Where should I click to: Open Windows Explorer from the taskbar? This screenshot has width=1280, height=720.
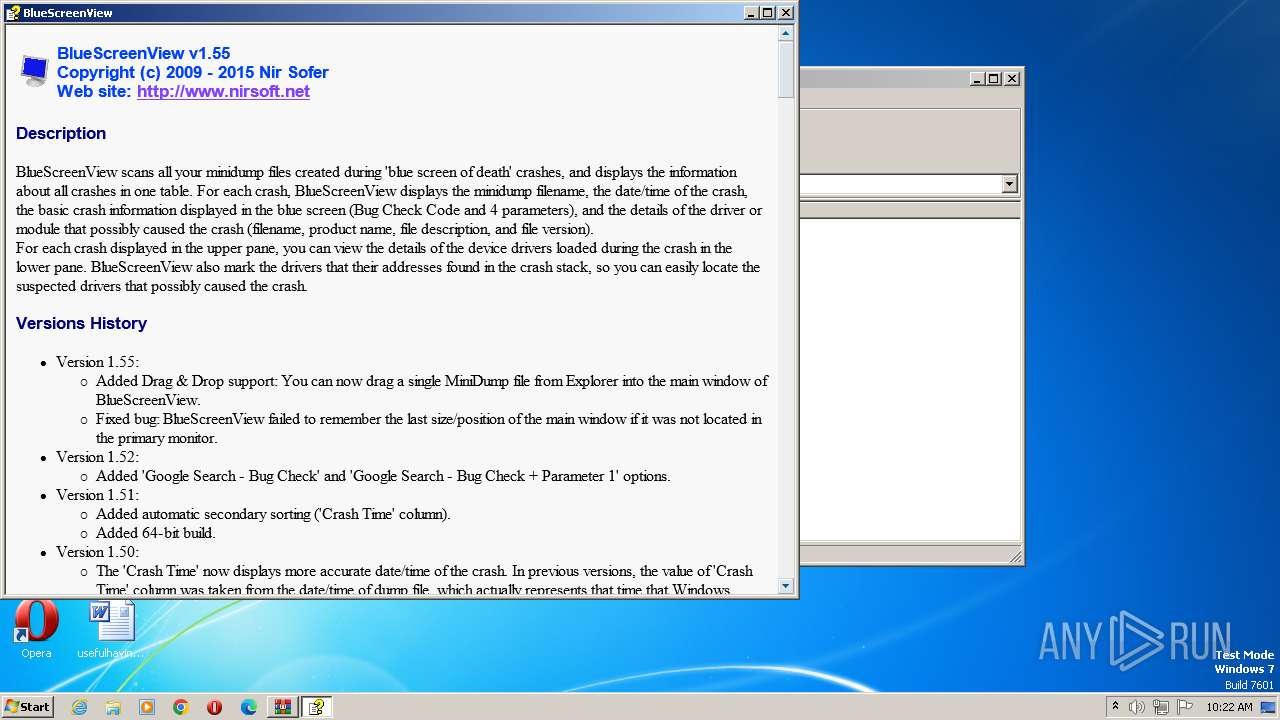click(x=113, y=707)
